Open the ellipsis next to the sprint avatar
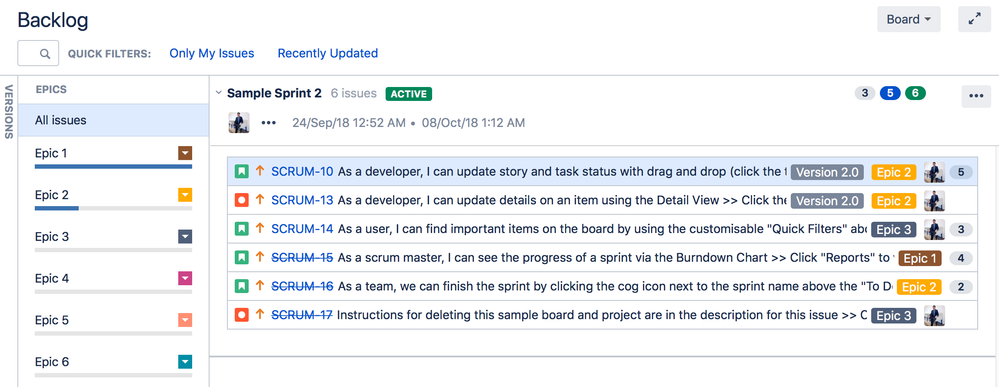The width and height of the screenshot is (999, 387). 269,122
